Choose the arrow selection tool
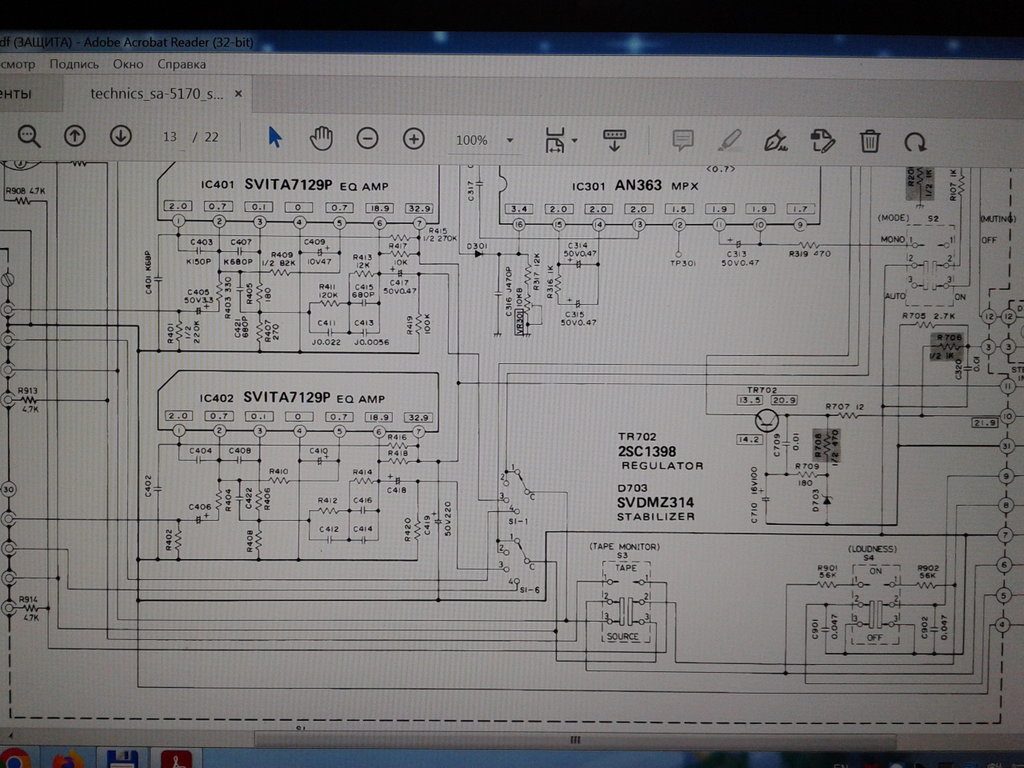The width and height of the screenshot is (1024, 768). point(275,137)
